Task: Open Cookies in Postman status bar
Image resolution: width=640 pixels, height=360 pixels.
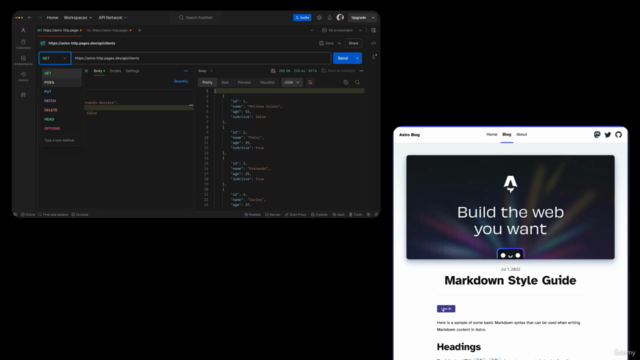Action: [319, 215]
